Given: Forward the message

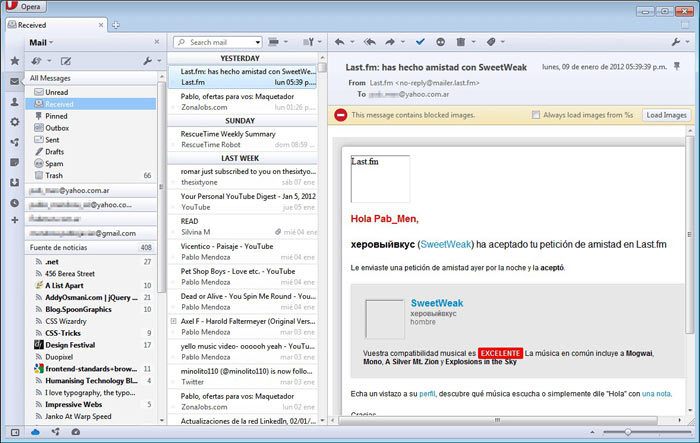Looking at the screenshot, I should point(390,42).
